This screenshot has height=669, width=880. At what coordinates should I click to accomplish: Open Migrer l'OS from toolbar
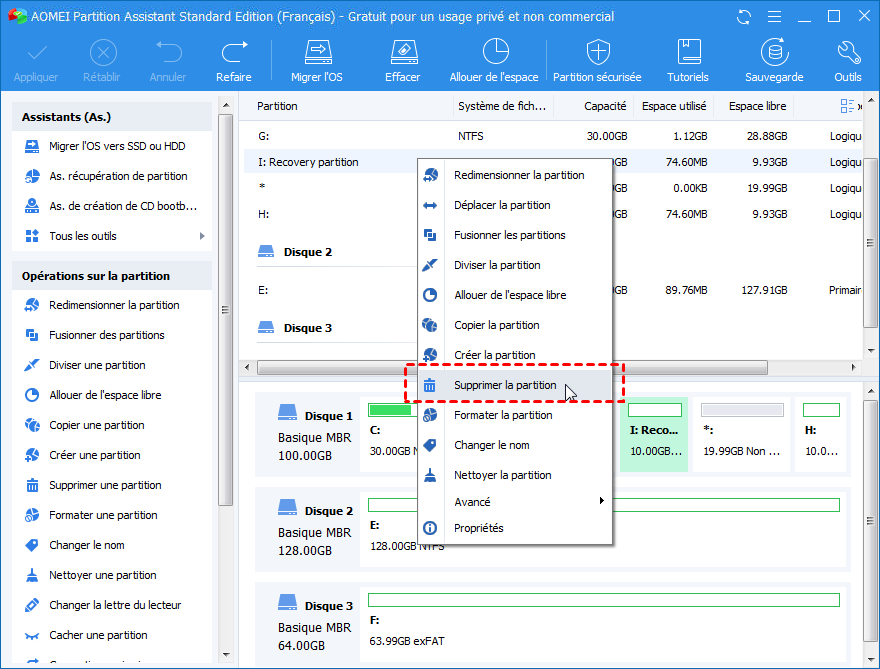(317, 61)
